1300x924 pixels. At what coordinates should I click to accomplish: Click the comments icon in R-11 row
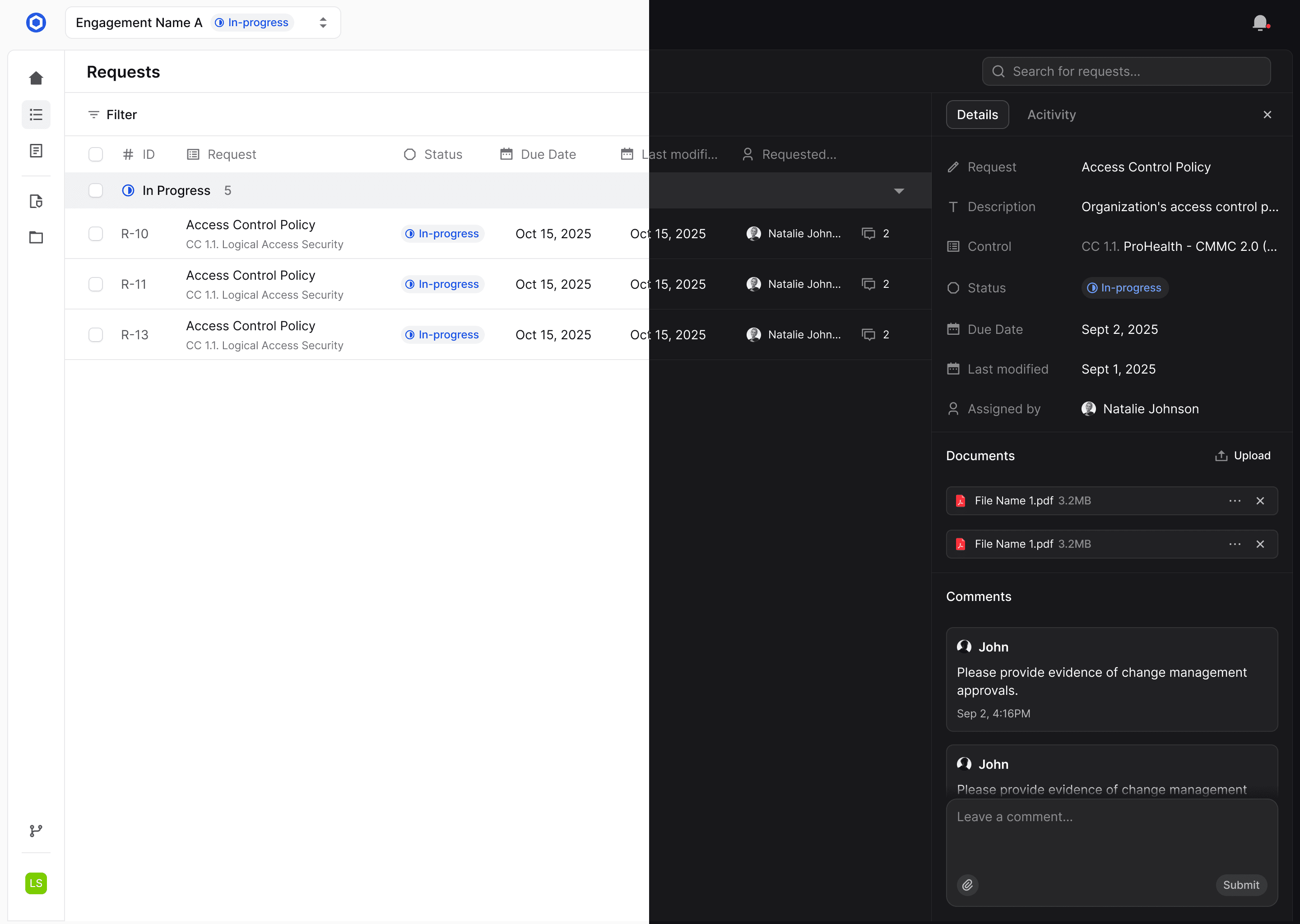click(868, 285)
